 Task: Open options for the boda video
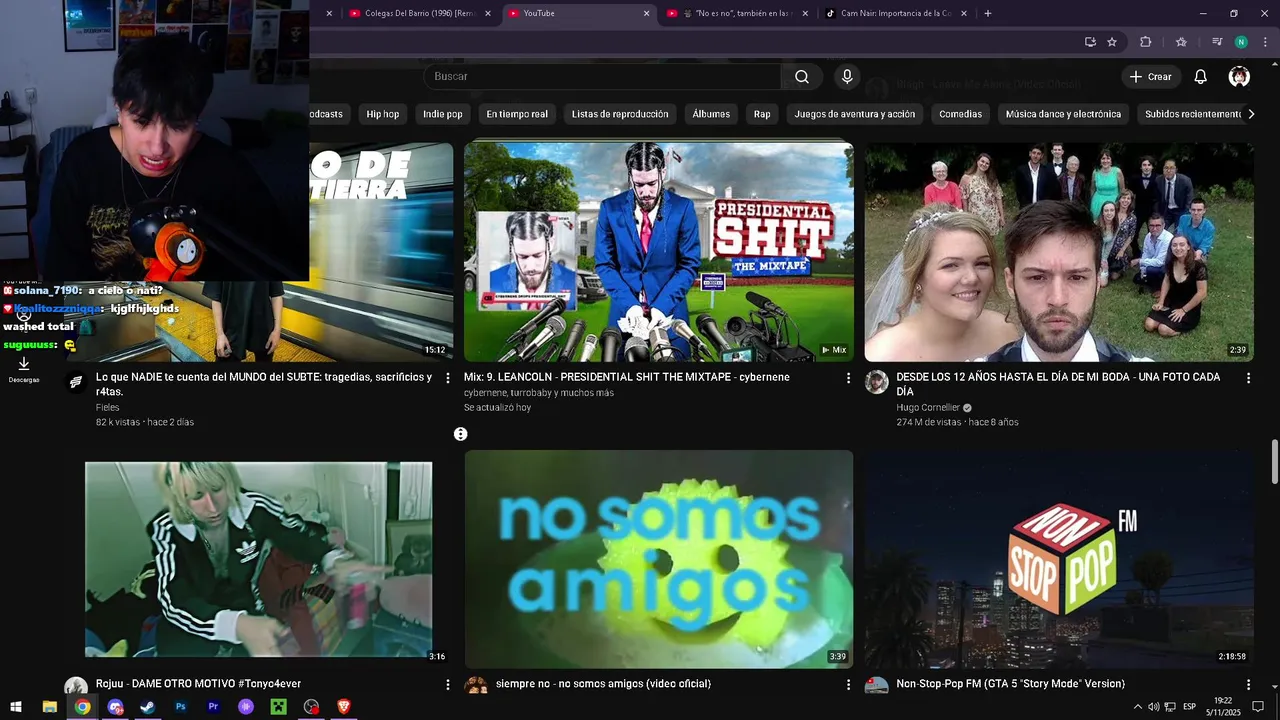tap(1248, 378)
